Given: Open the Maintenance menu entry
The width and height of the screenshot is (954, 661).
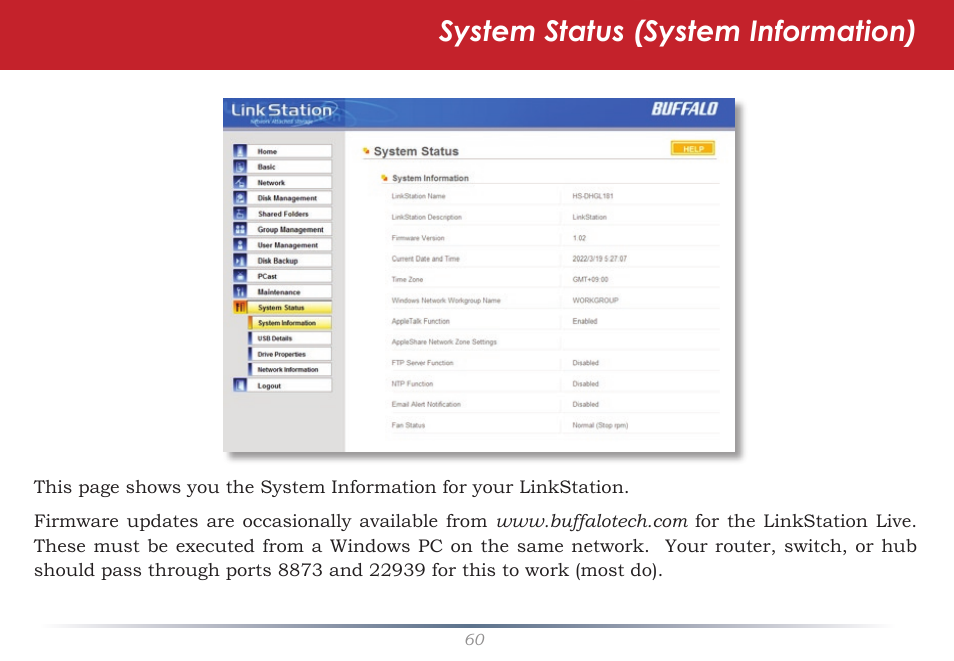Looking at the screenshot, I should [290, 292].
